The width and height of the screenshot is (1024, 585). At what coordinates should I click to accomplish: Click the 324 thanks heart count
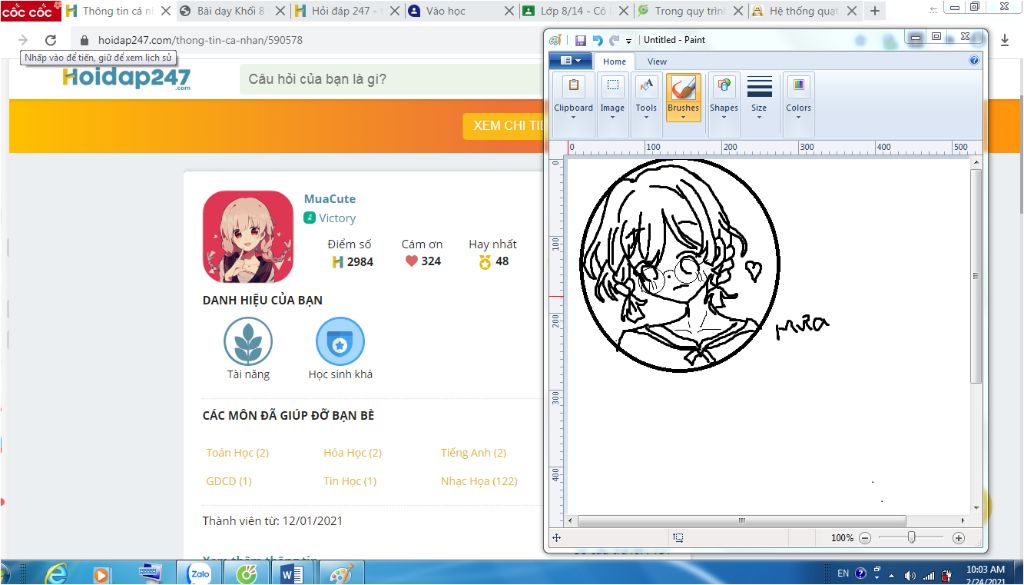click(x=431, y=261)
